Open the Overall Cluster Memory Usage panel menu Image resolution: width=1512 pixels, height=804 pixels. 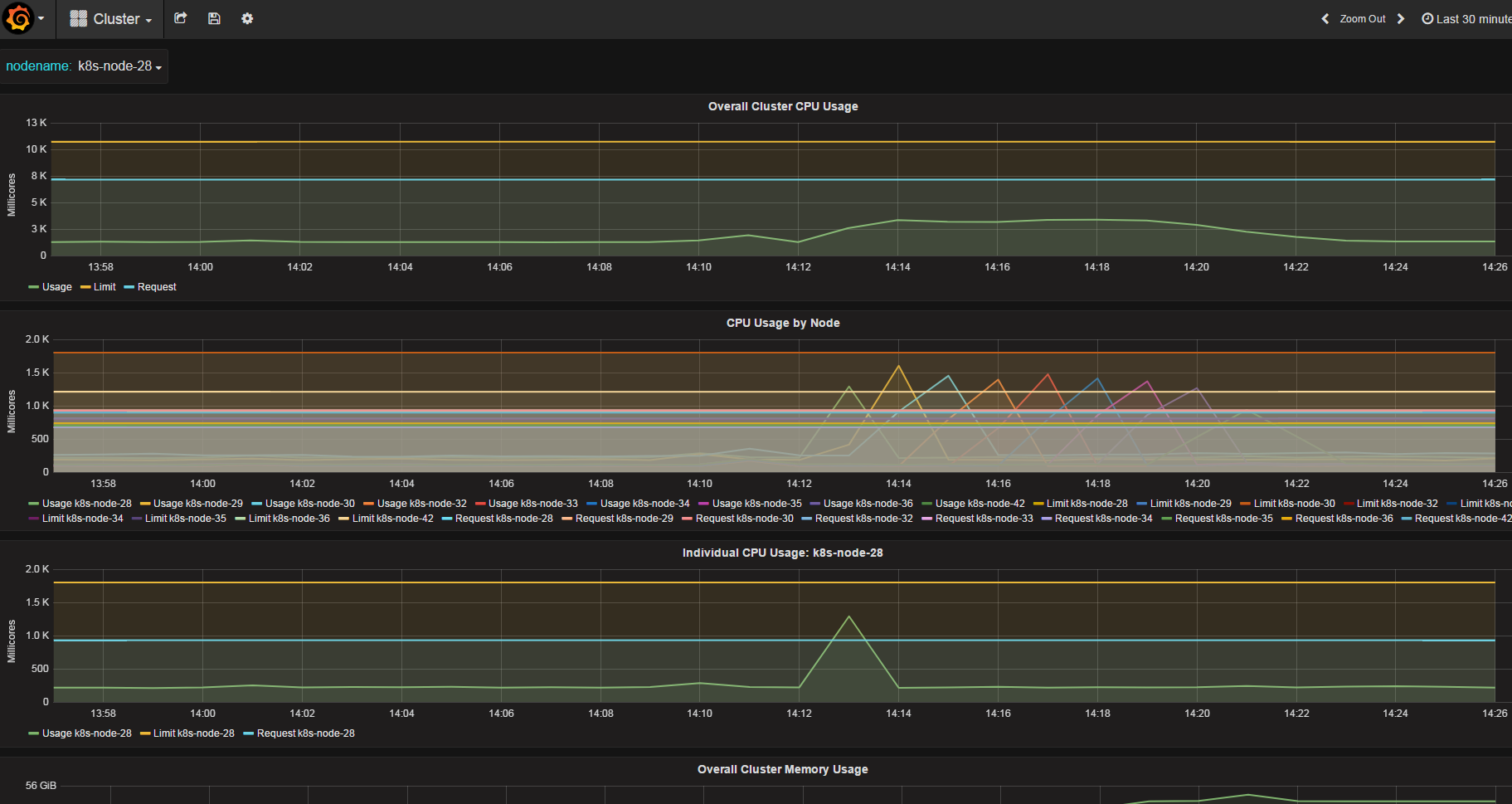782,769
